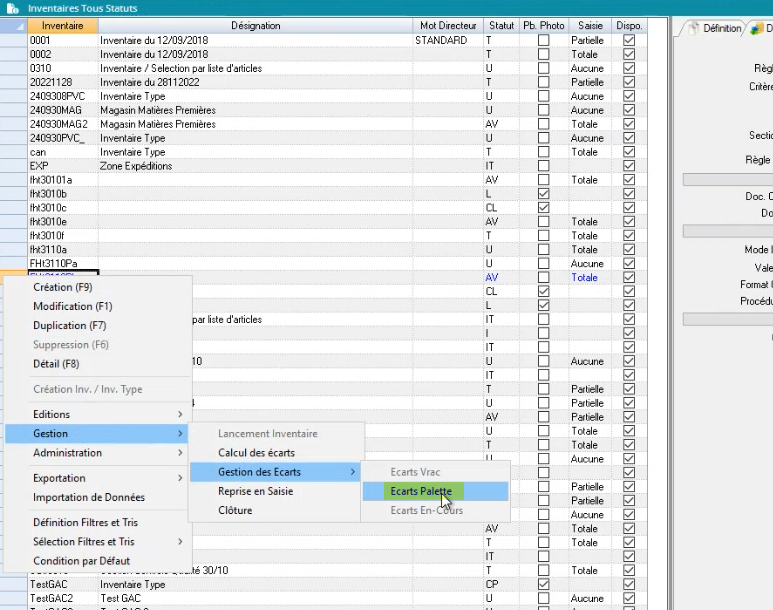The width and height of the screenshot is (773, 610).
Task: Sort by the Statut column header
Action: (501, 25)
